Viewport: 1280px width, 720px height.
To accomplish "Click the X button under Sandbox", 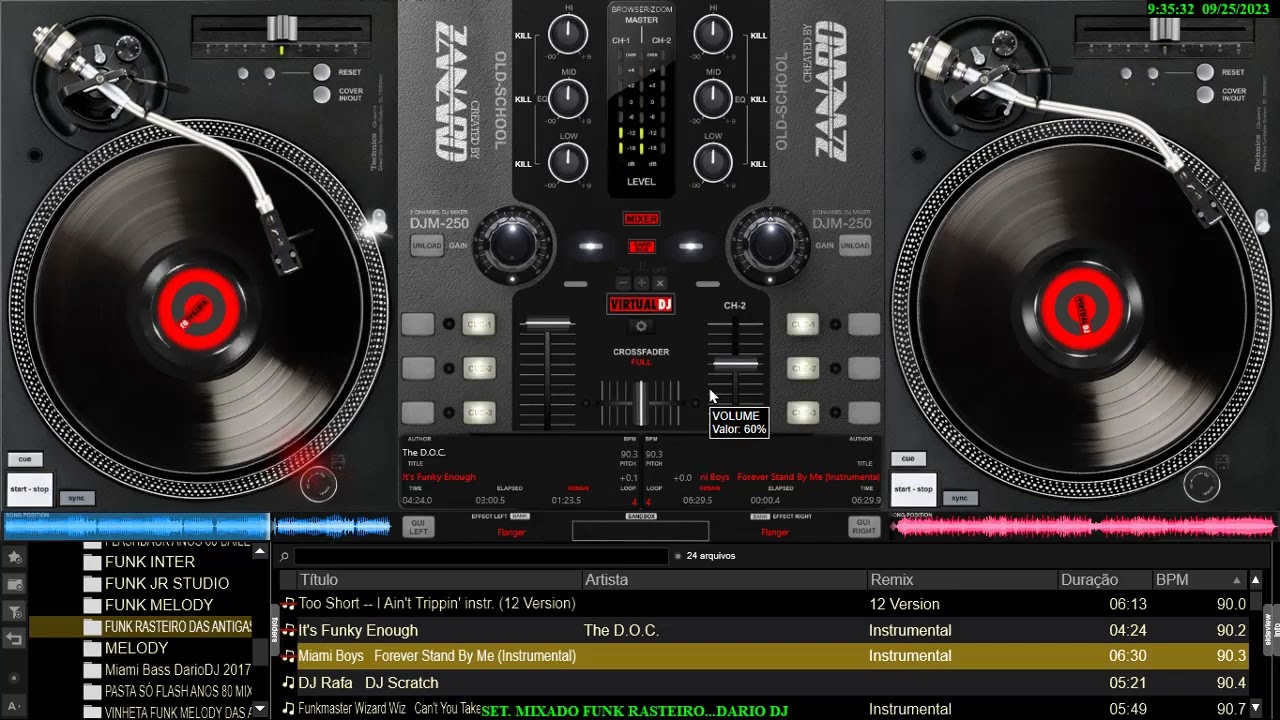I will click(x=659, y=283).
